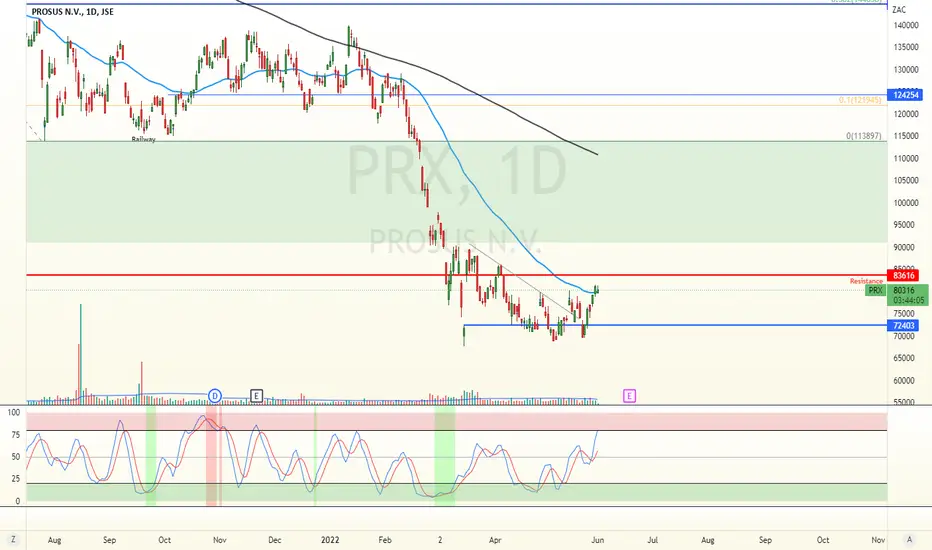932x550 pixels.
Task: Click the 03:44:05 countdown timer
Action: (x=908, y=301)
